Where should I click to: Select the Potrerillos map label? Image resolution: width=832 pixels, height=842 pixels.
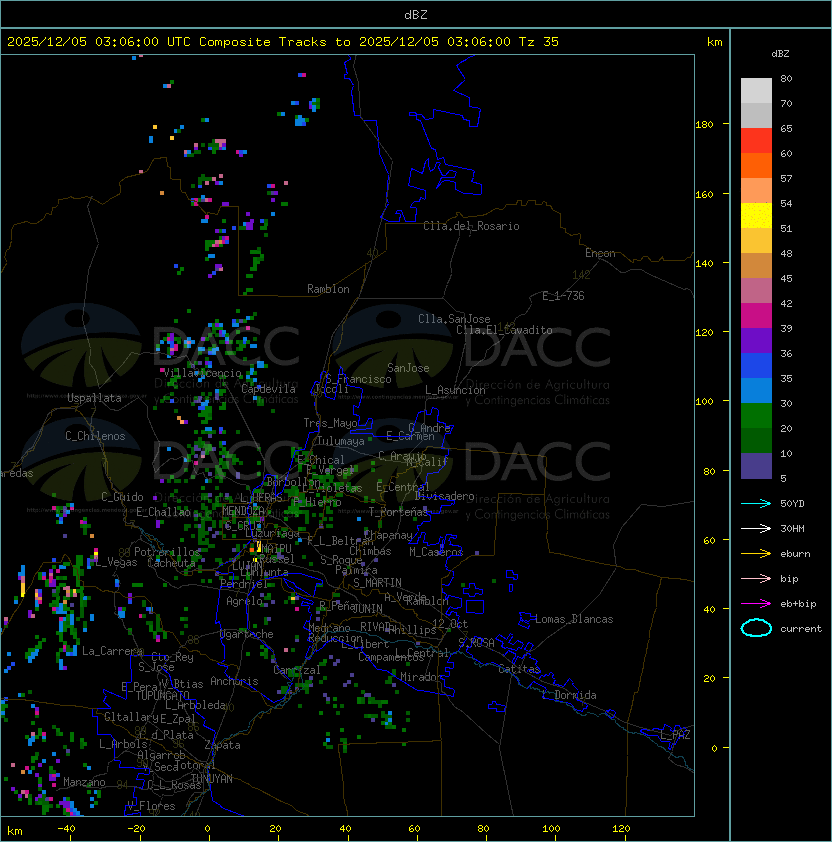tap(167, 552)
